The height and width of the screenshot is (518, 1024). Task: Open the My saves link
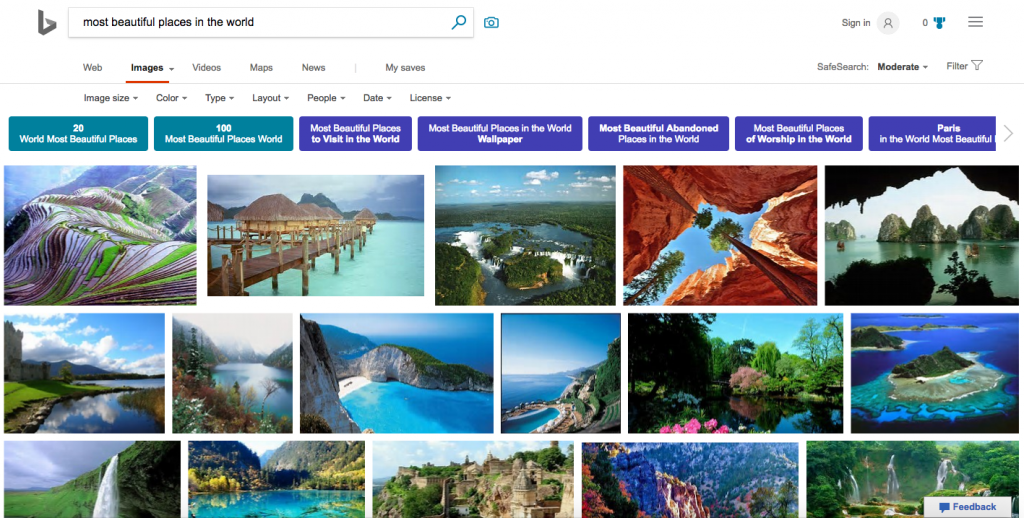pyautogui.click(x=405, y=68)
